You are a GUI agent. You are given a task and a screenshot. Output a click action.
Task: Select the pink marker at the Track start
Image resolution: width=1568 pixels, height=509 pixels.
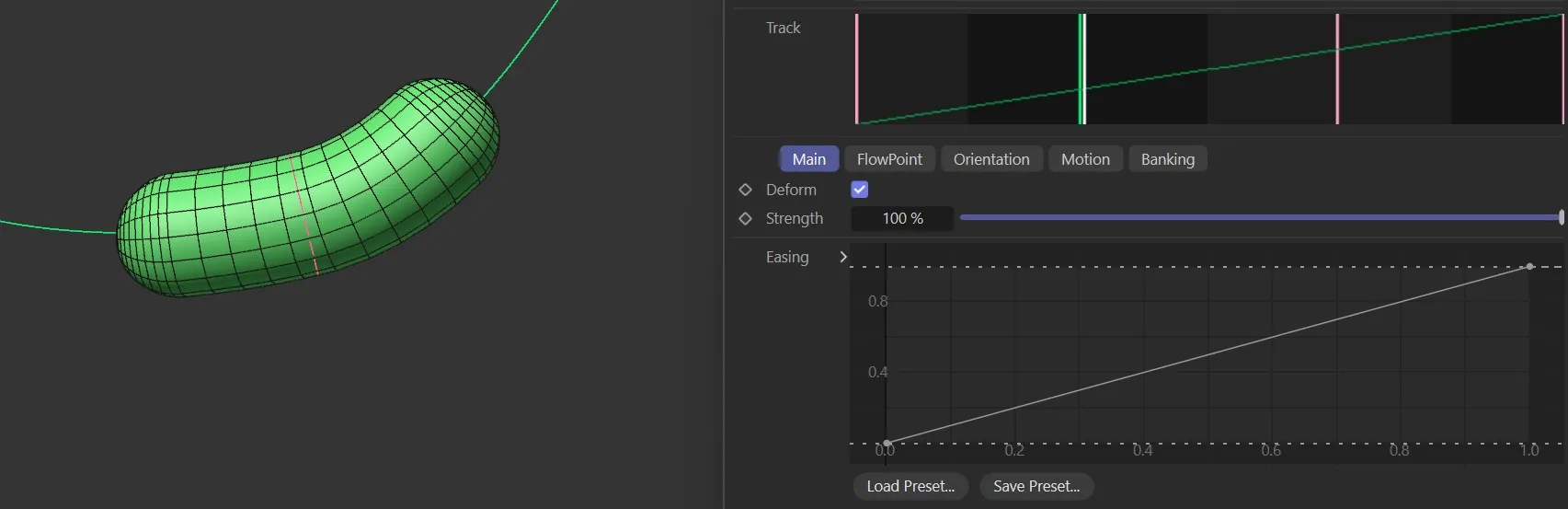pyautogui.click(x=856, y=69)
